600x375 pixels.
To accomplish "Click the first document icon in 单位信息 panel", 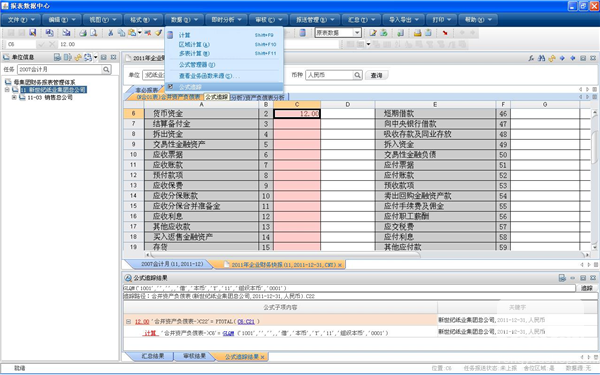I will click(57, 57).
